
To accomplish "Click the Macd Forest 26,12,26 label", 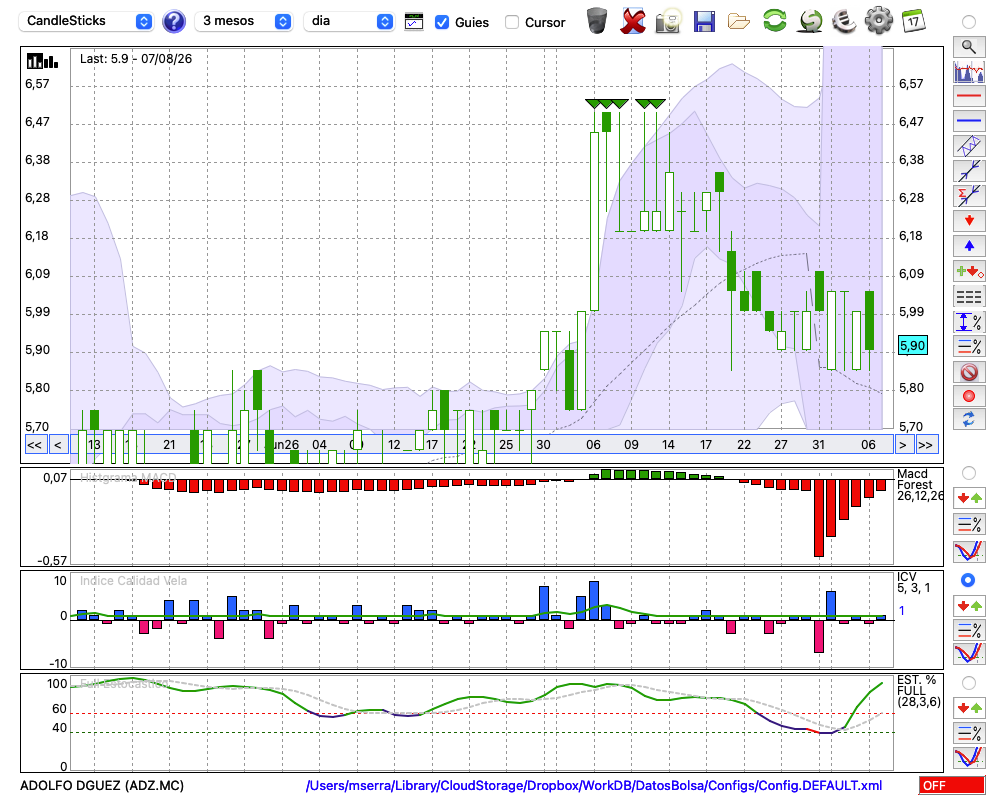I will point(919,485).
